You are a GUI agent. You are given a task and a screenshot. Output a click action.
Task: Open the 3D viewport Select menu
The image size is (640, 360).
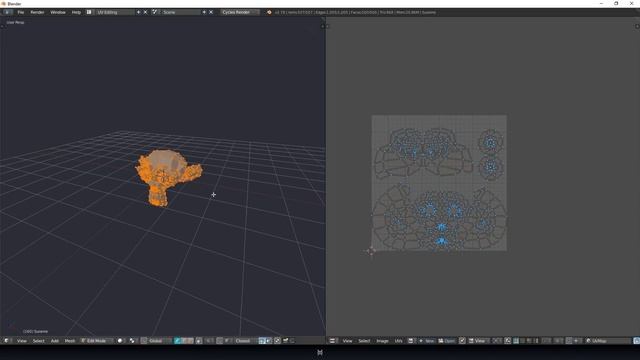tap(38, 341)
